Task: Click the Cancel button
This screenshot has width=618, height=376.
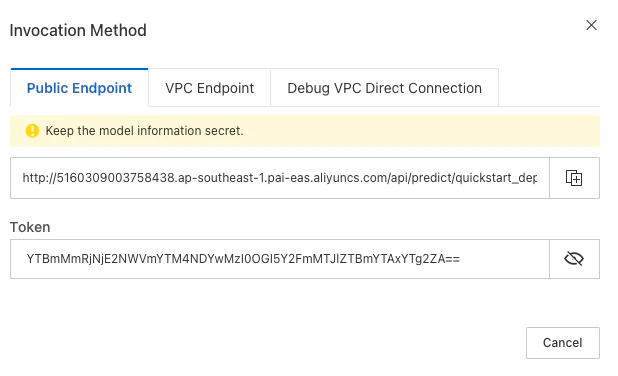Action: [563, 343]
